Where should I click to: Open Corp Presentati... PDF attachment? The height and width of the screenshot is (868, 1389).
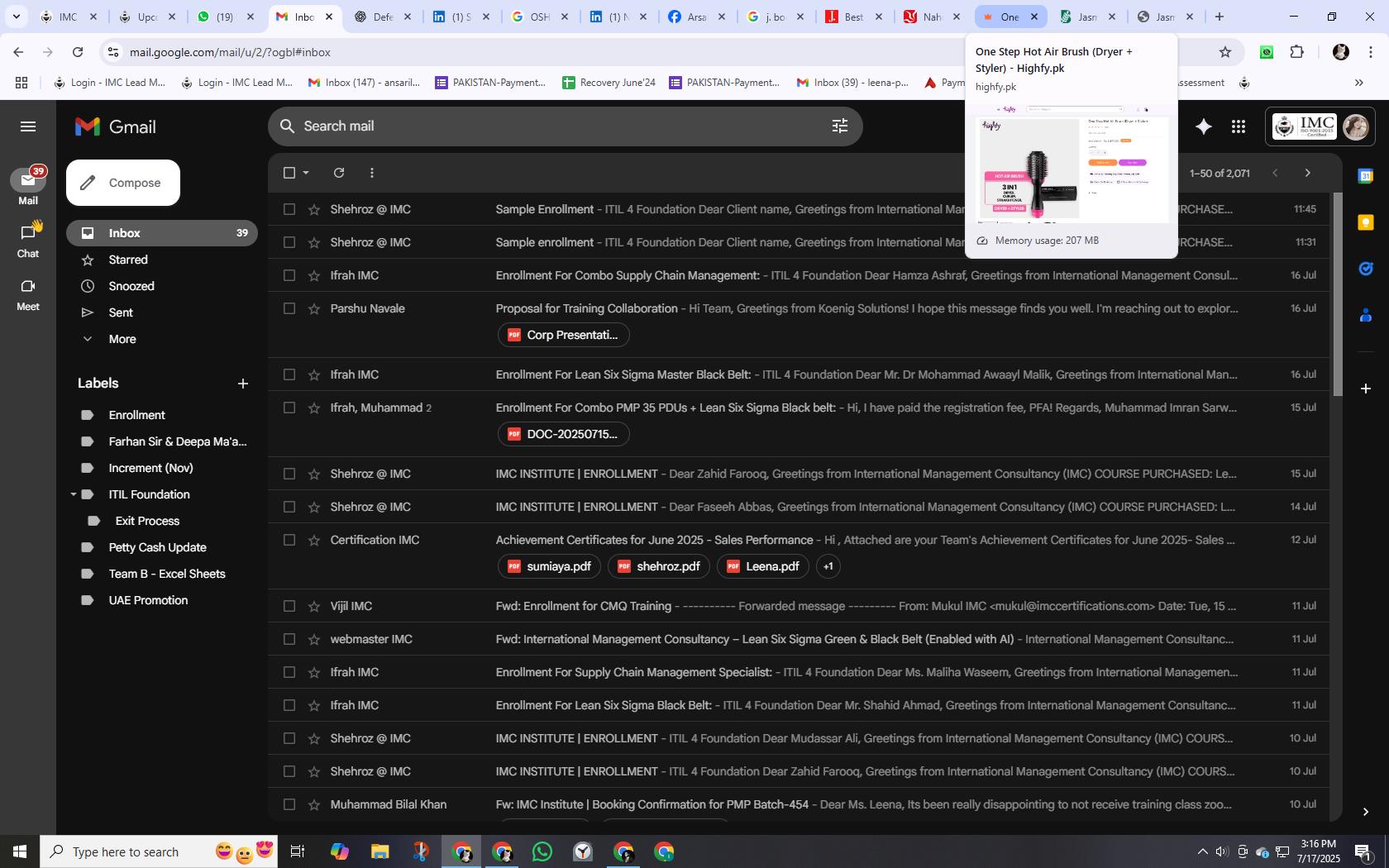(563, 335)
